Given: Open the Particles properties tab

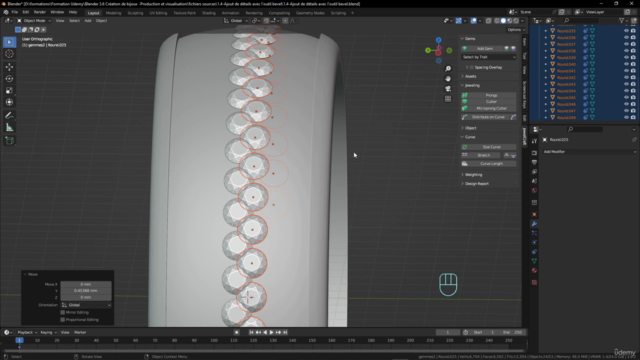Looking at the screenshot, I should [534, 233].
